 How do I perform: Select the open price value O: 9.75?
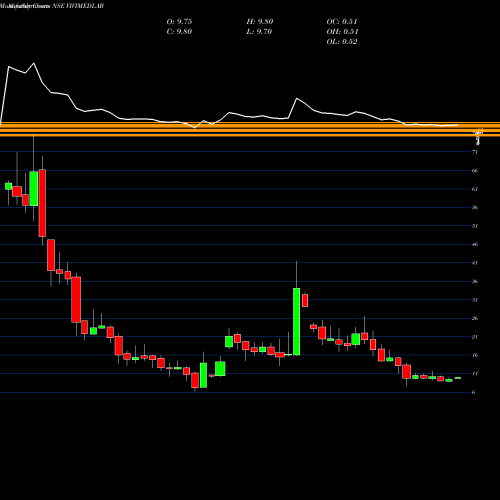click(179, 22)
